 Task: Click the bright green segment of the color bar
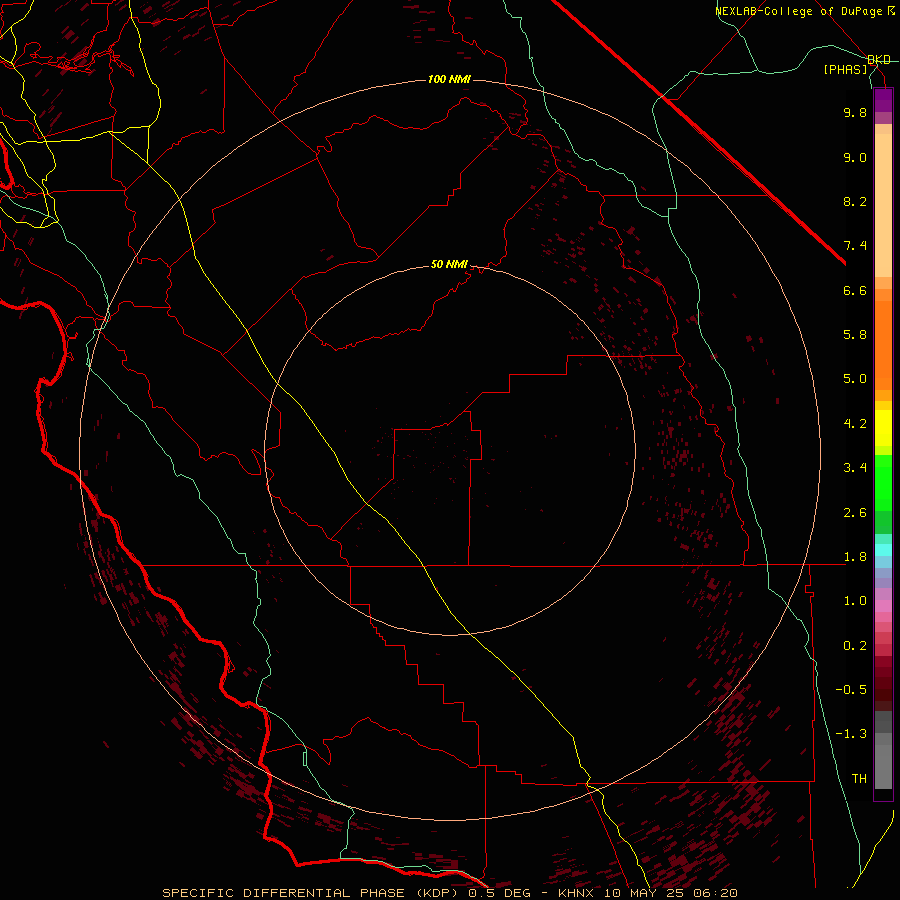(883, 482)
